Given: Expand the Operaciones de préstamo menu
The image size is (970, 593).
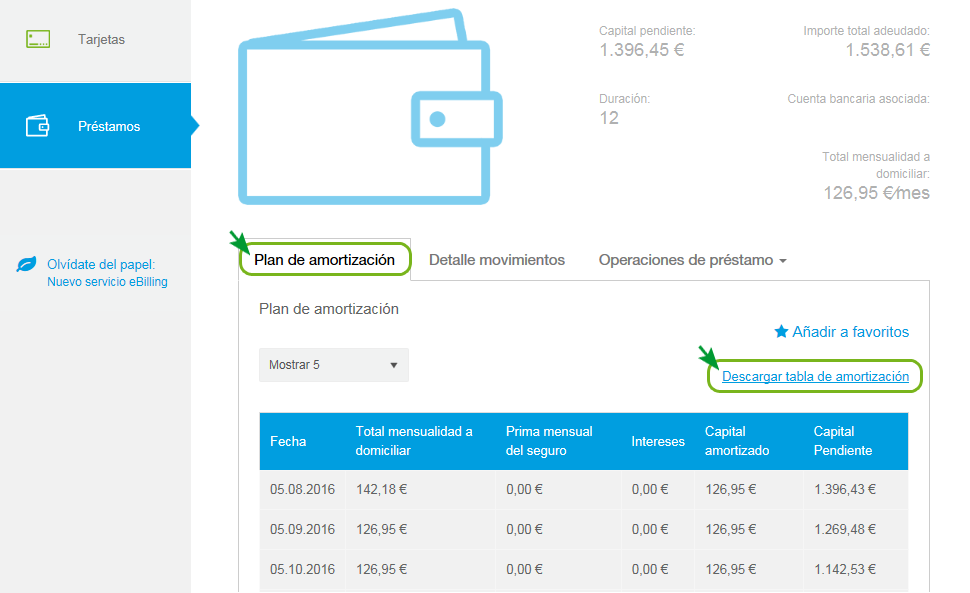Looking at the screenshot, I should [x=691, y=259].
